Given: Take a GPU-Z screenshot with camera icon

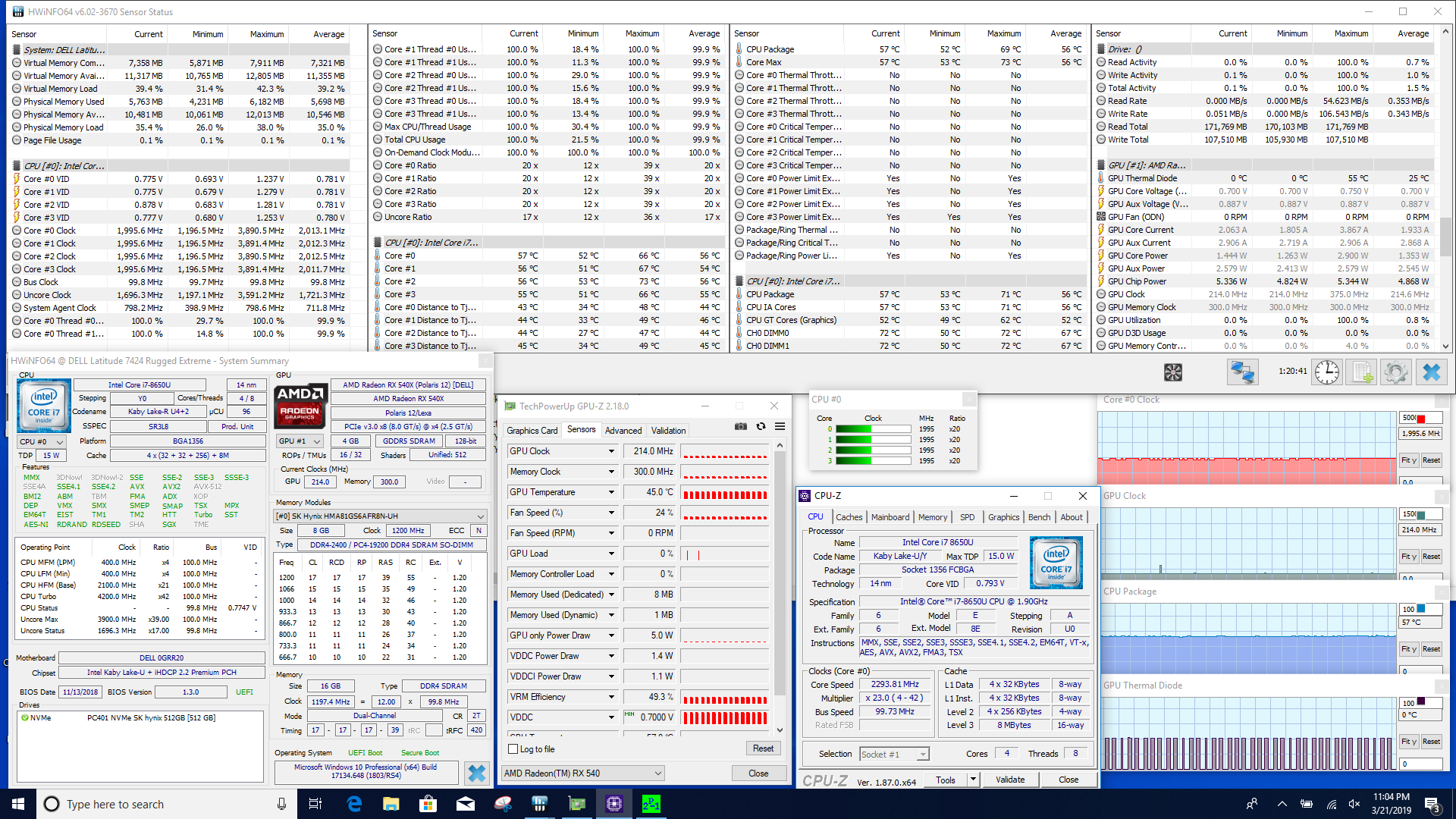Looking at the screenshot, I should [x=741, y=427].
